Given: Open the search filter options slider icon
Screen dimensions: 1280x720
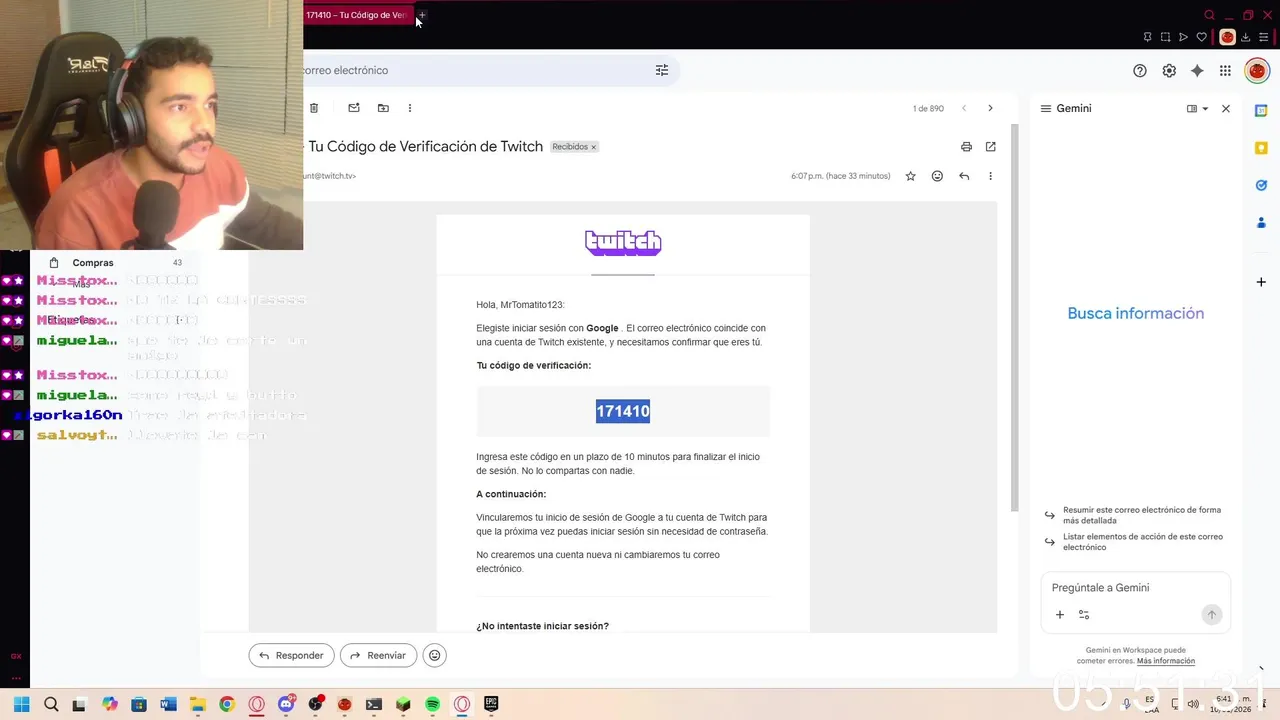Looking at the screenshot, I should click(x=661, y=70).
